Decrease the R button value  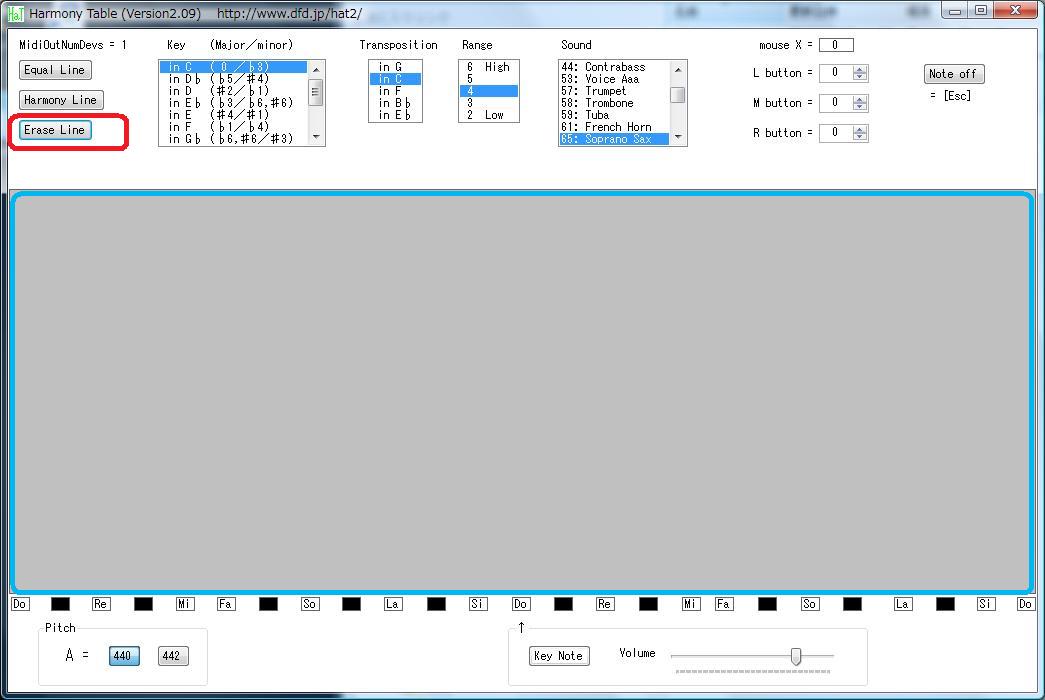tap(860, 137)
